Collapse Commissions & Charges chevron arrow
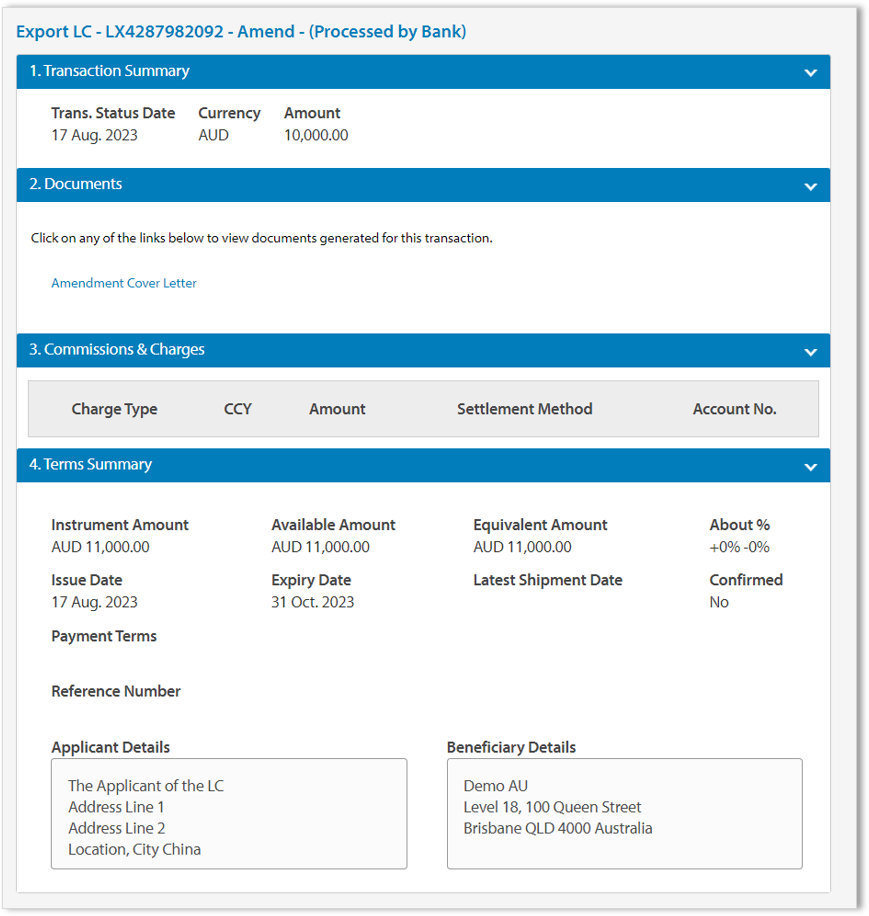869x916 pixels. (x=810, y=351)
